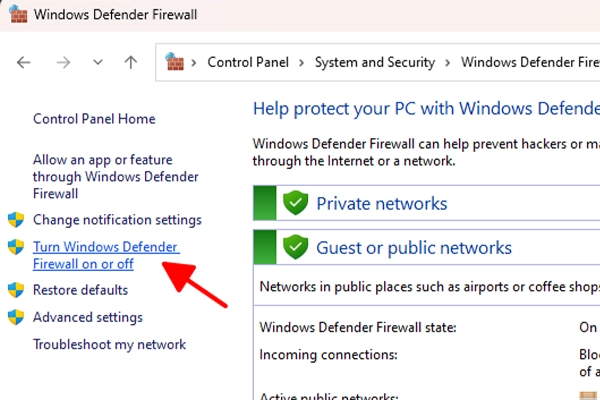Click the 'Help protect your PC' heading

point(426,109)
